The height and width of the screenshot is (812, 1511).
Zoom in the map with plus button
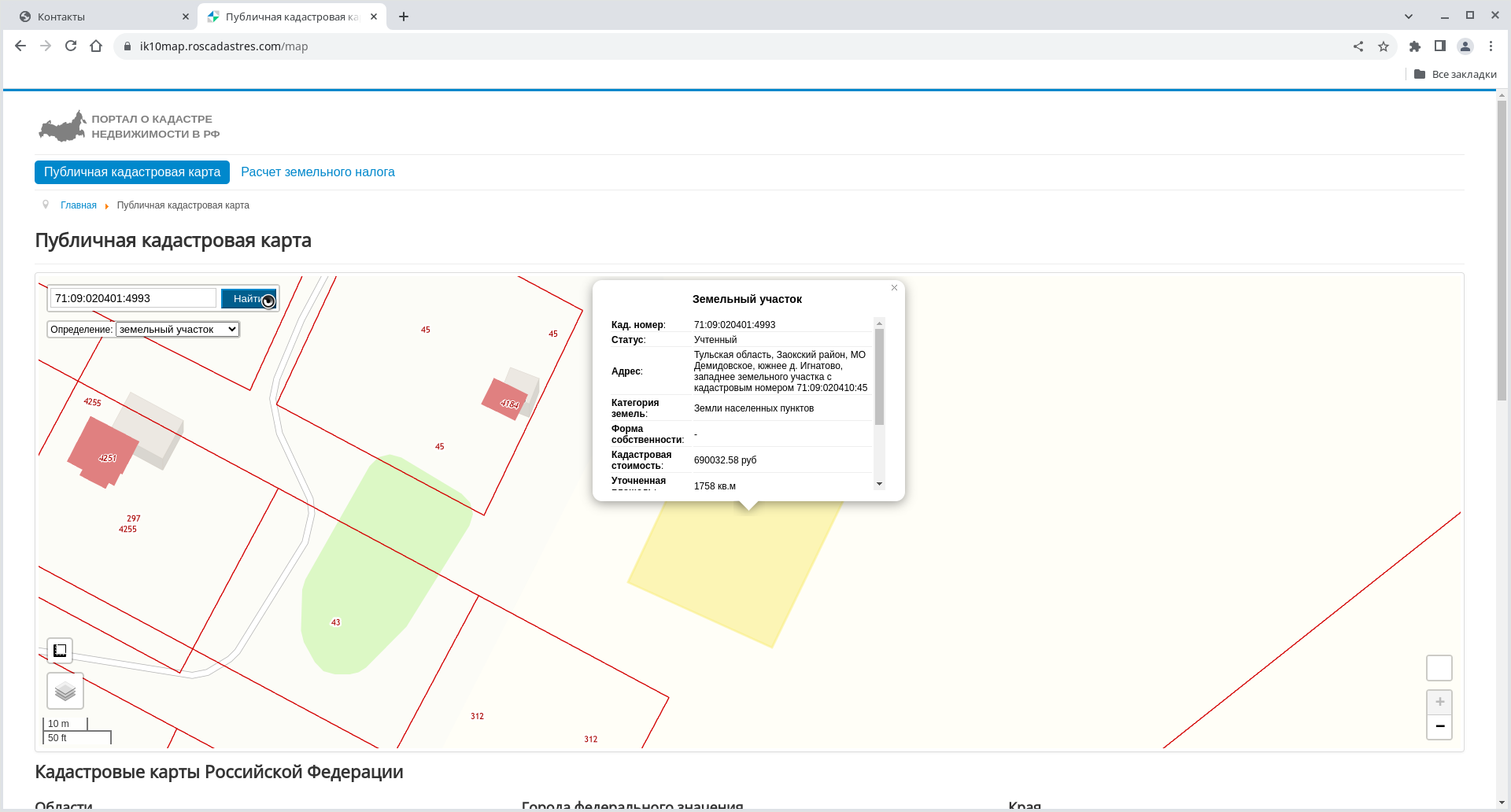[1439, 702]
